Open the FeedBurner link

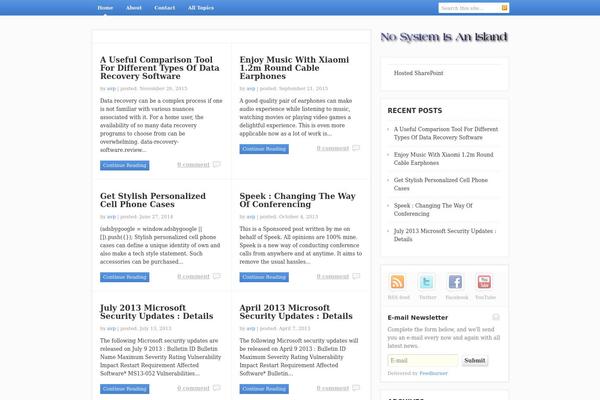(433, 373)
